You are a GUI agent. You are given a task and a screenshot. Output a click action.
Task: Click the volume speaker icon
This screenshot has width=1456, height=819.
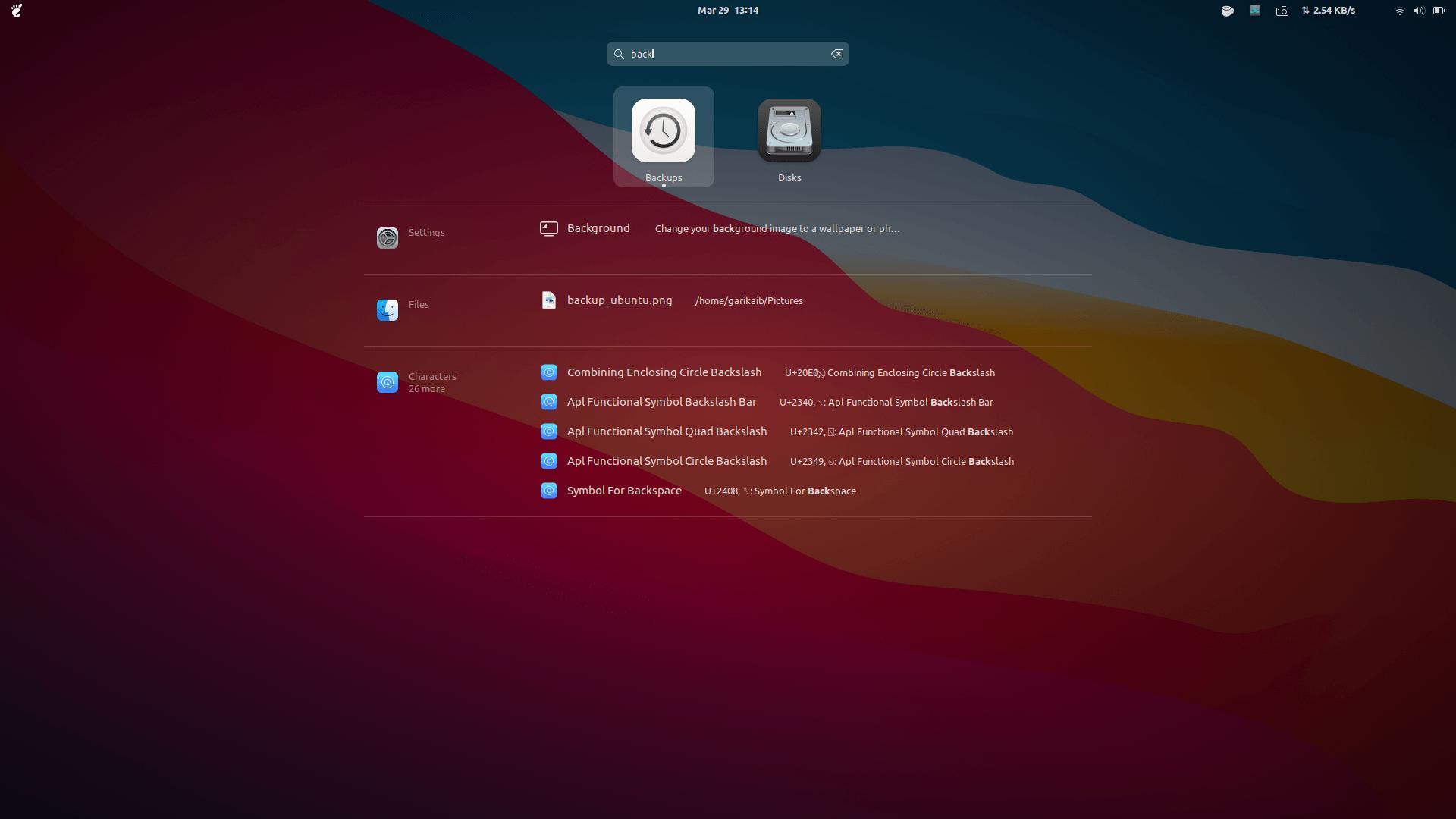1419,11
